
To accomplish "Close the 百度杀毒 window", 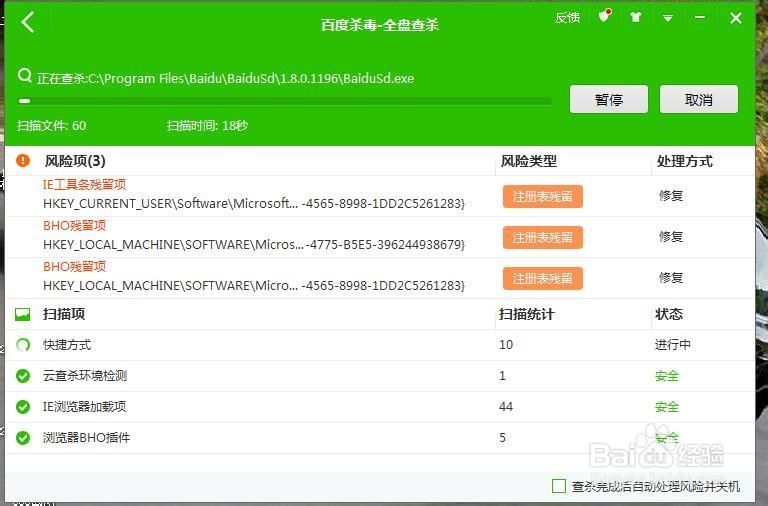I will point(736,18).
